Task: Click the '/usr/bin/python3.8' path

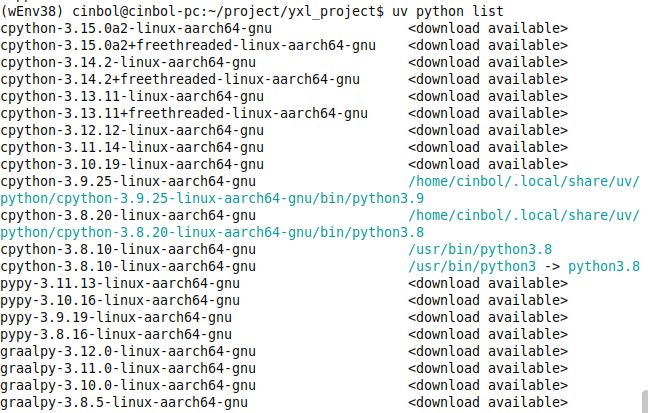Action: pos(480,249)
